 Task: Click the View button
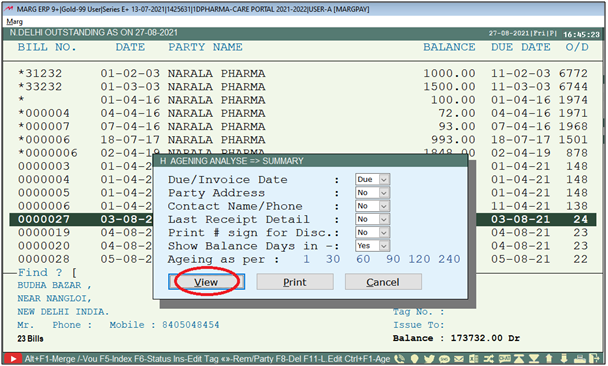tap(206, 282)
